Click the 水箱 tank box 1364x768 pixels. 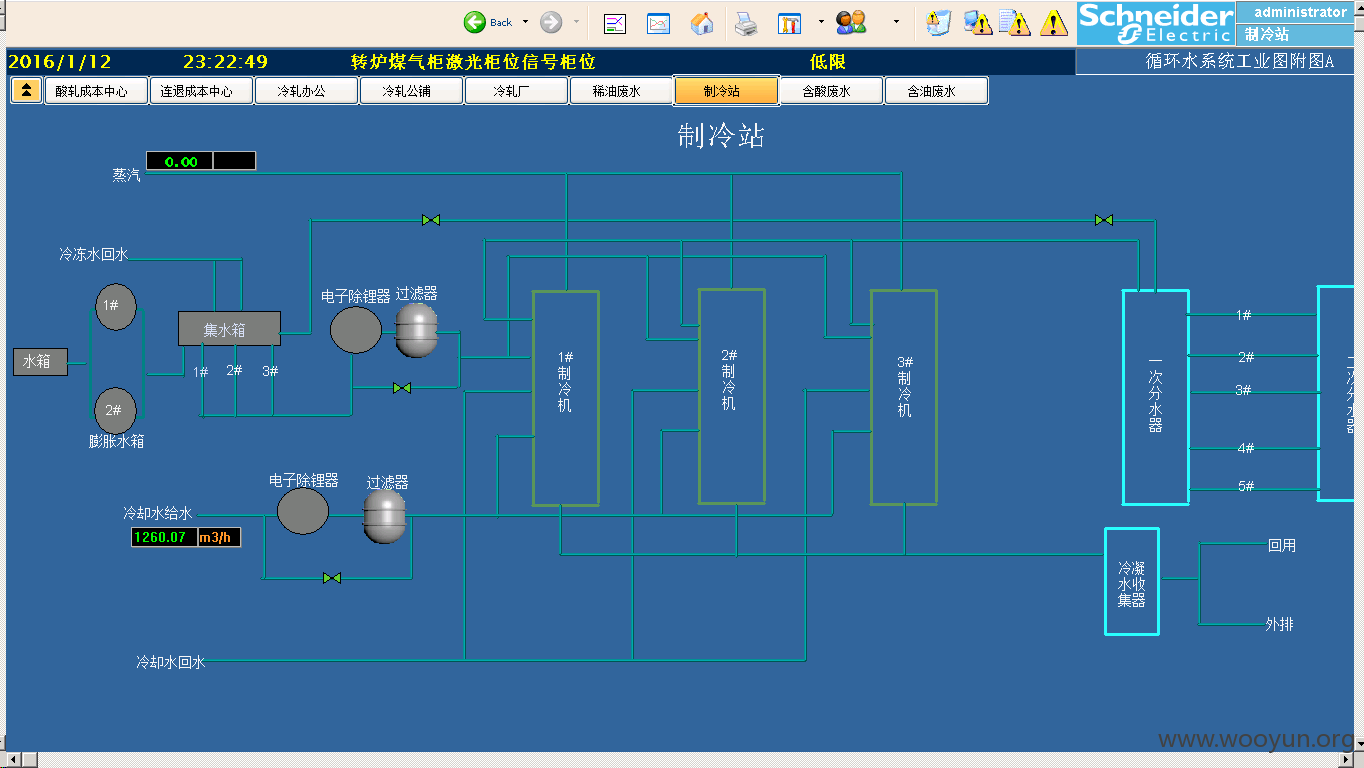[x=40, y=362]
